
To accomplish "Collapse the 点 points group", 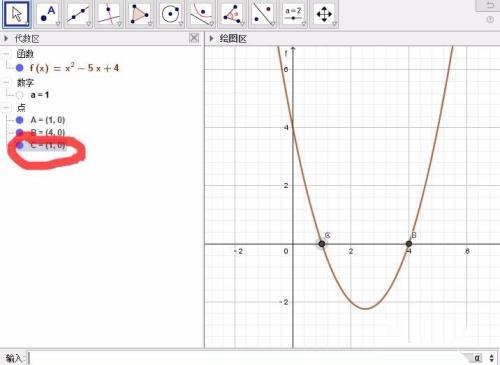I will click(6, 107).
